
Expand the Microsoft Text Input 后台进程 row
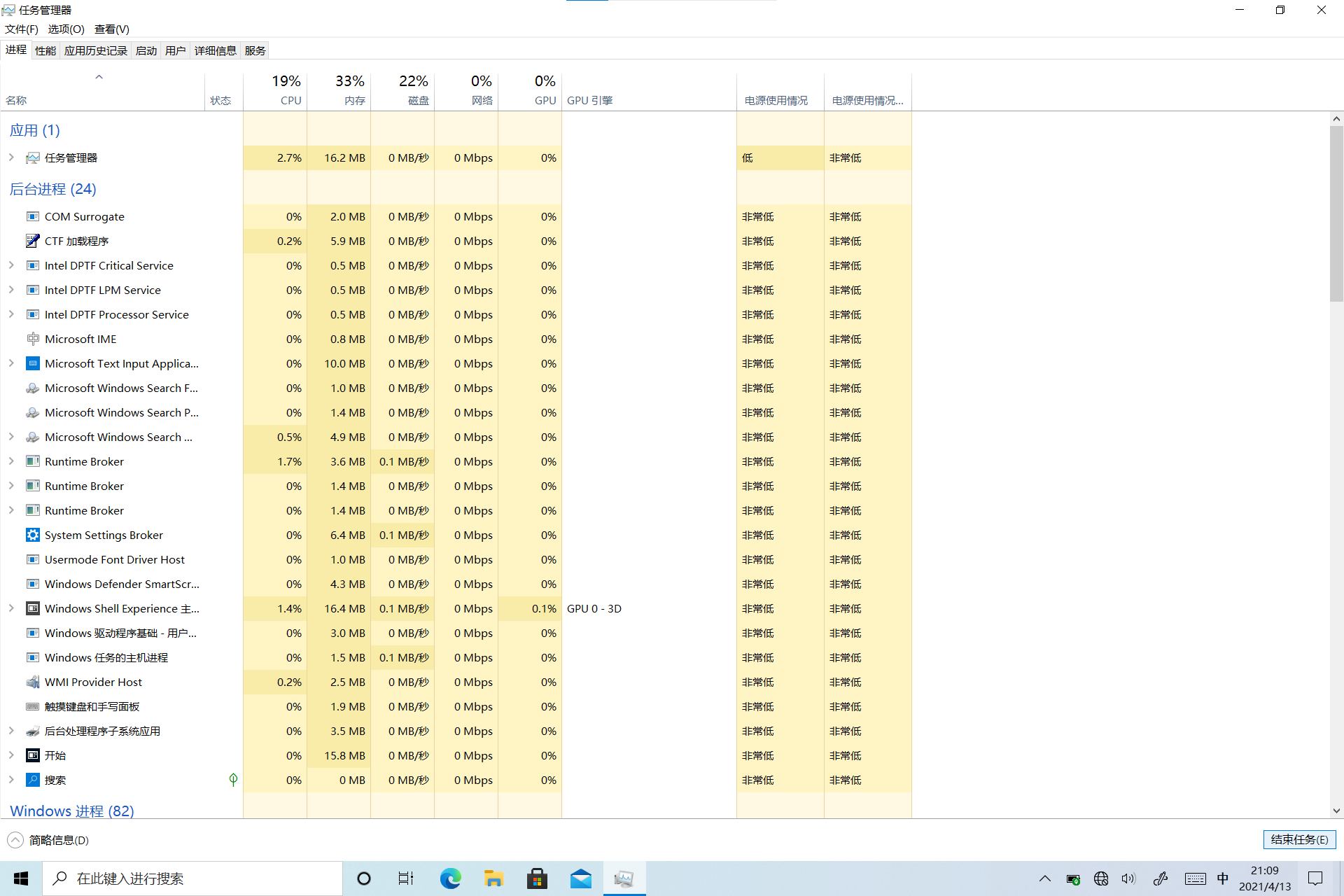(12, 363)
